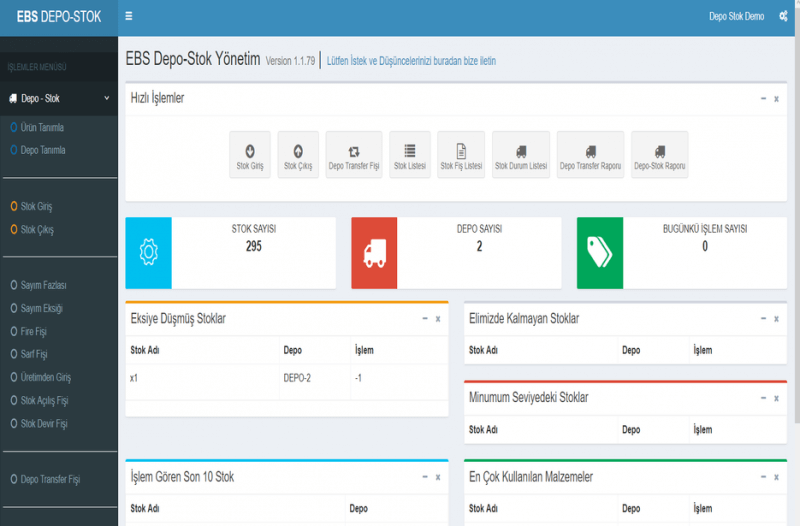
Task: Click the feedback link Lütfen İstek ve Düşüncelerinizi
Action: 411,61
